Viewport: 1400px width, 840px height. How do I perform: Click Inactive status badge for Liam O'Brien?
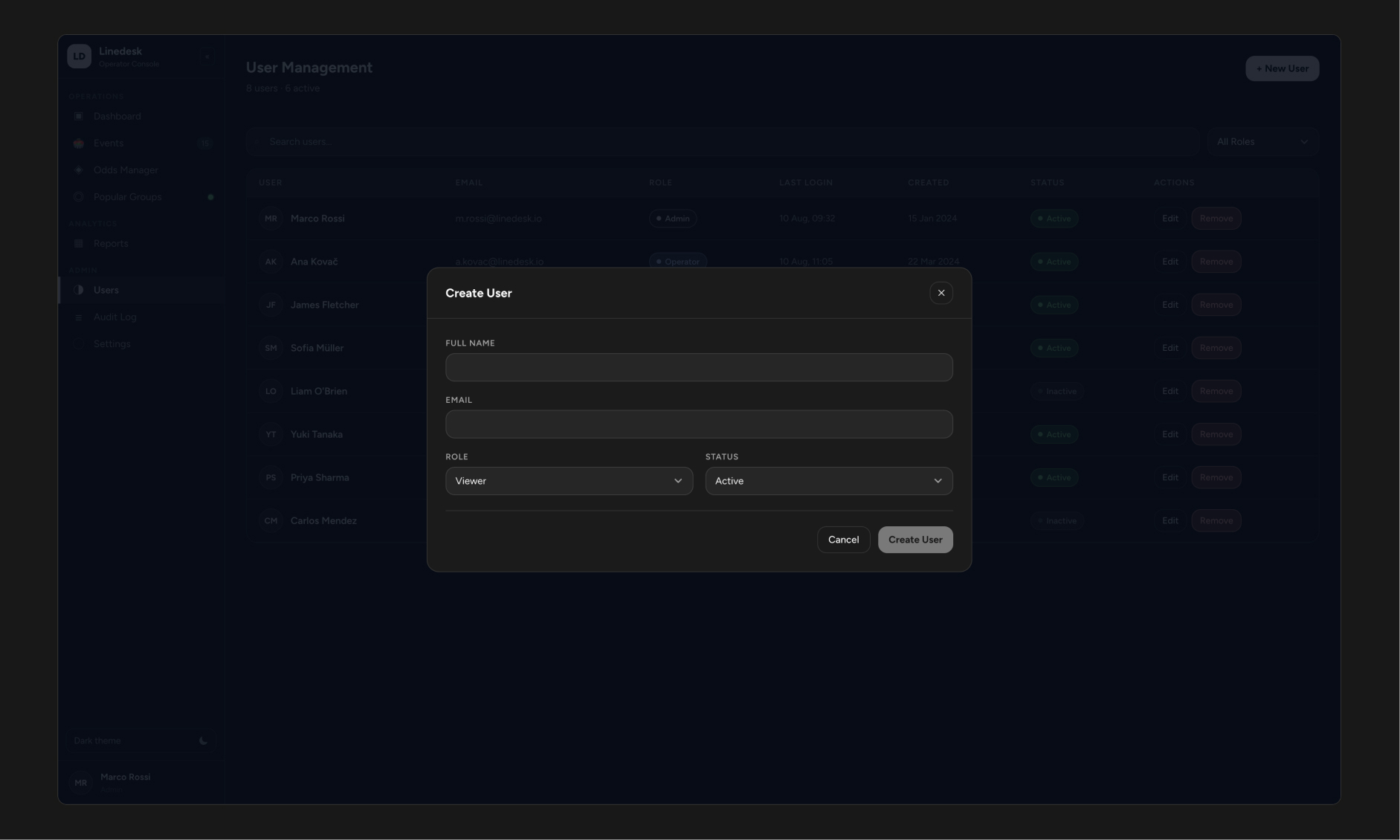[x=1057, y=391]
